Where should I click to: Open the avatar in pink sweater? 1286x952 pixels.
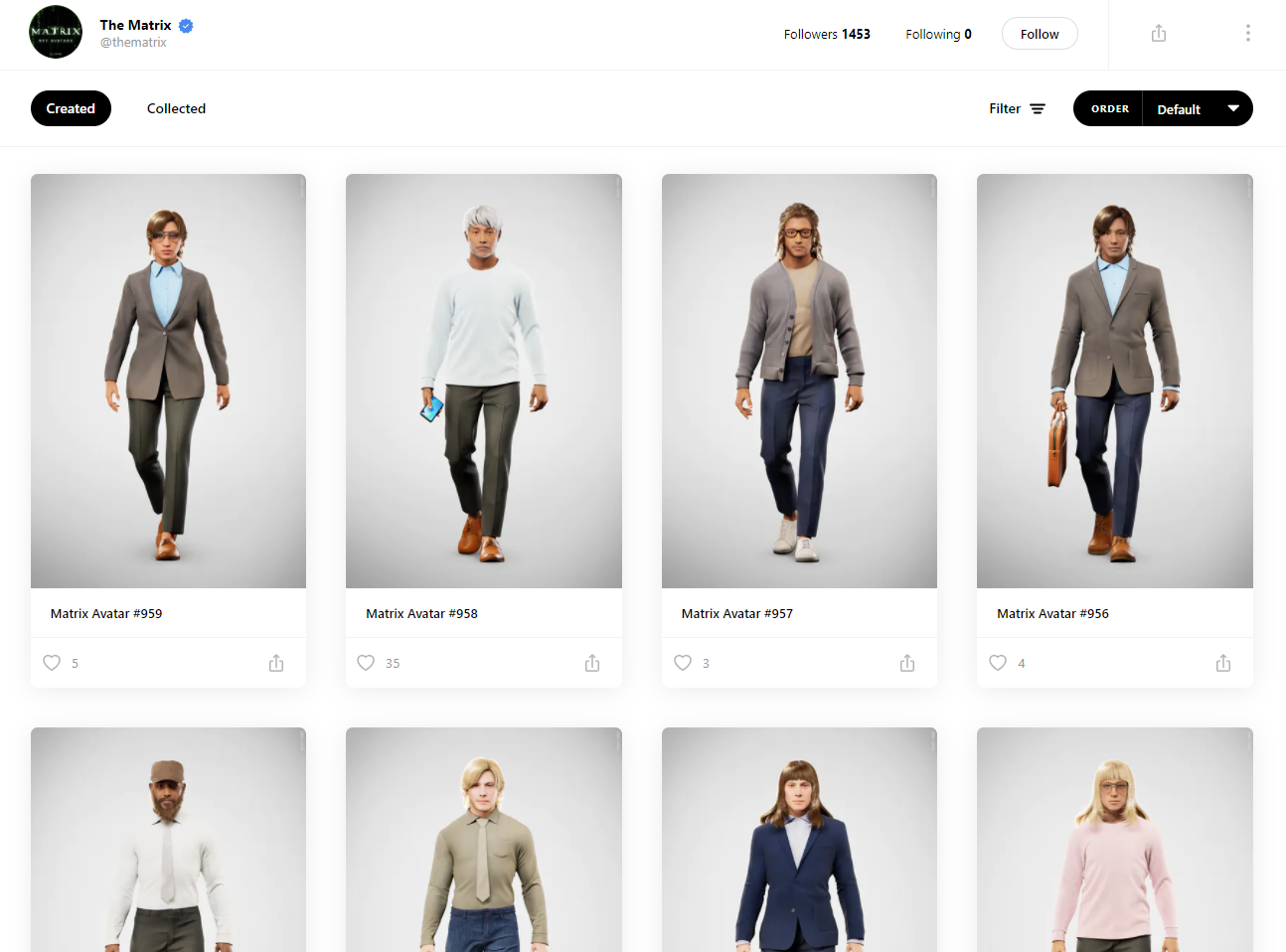pyautogui.click(x=1115, y=840)
